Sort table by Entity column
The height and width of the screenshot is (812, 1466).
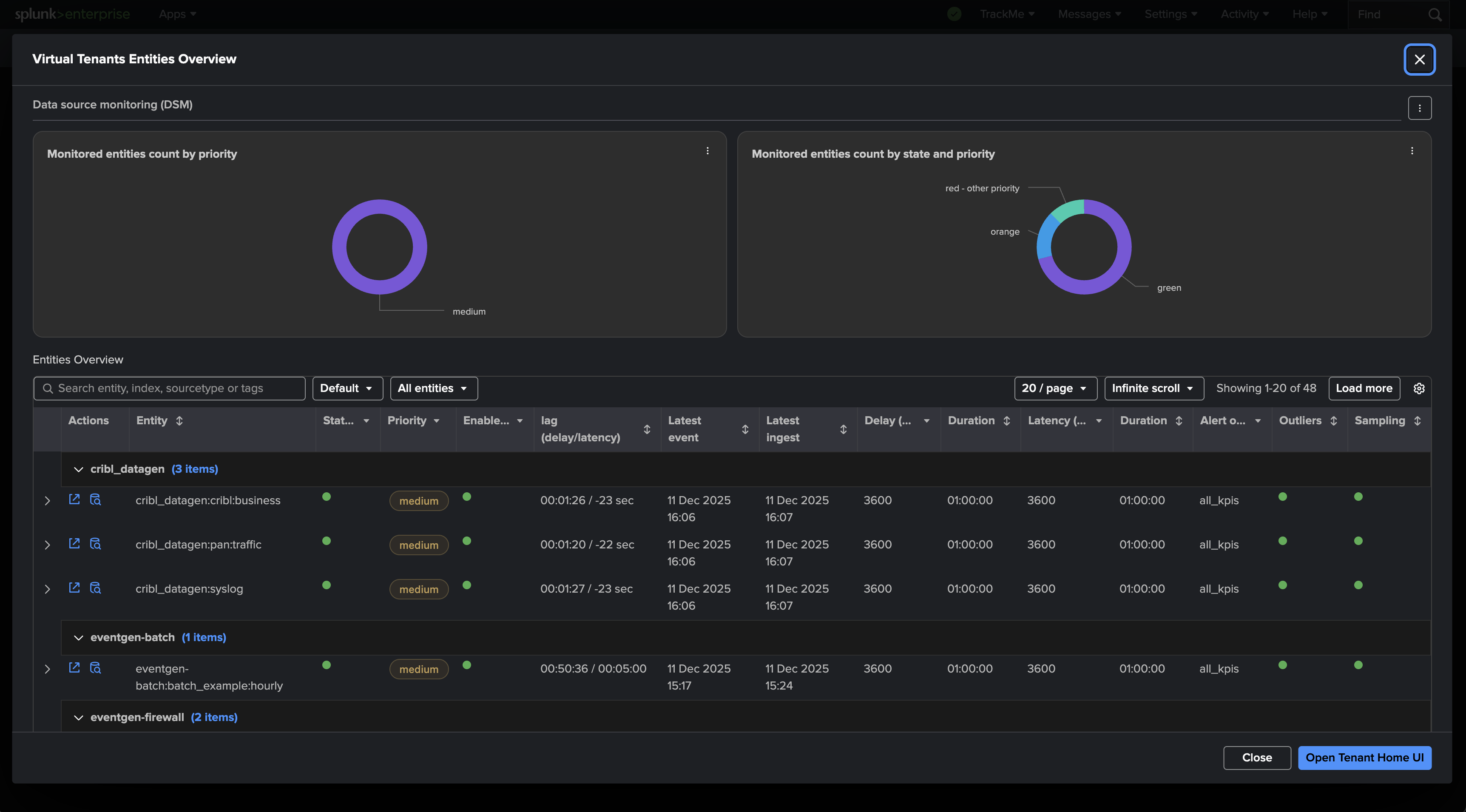pyautogui.click(x=179, y=420)
